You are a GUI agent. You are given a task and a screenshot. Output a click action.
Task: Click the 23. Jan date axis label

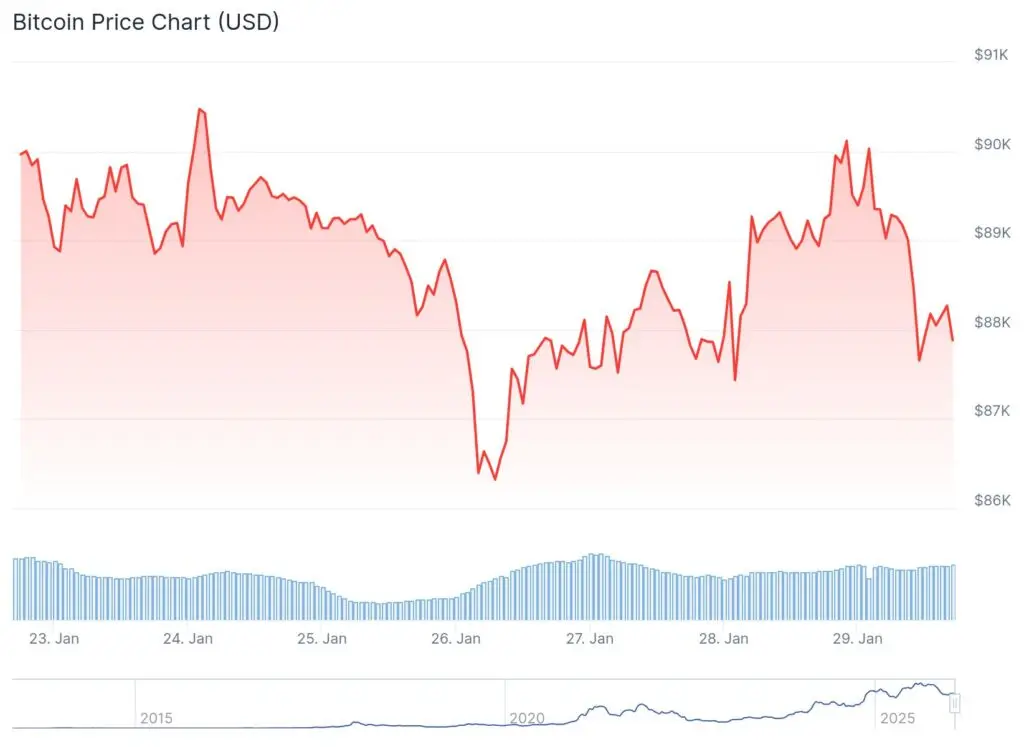click(x=54, y=638)
